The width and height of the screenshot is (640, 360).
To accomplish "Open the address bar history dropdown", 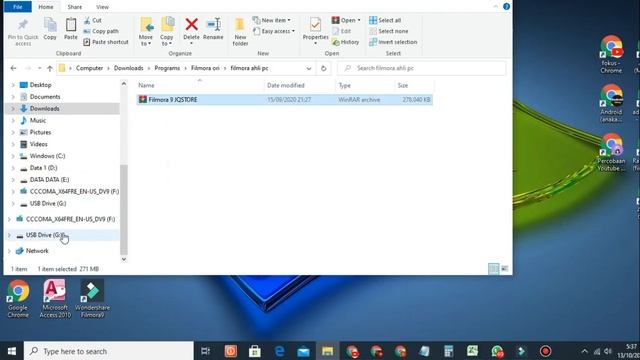I will 309,68.
